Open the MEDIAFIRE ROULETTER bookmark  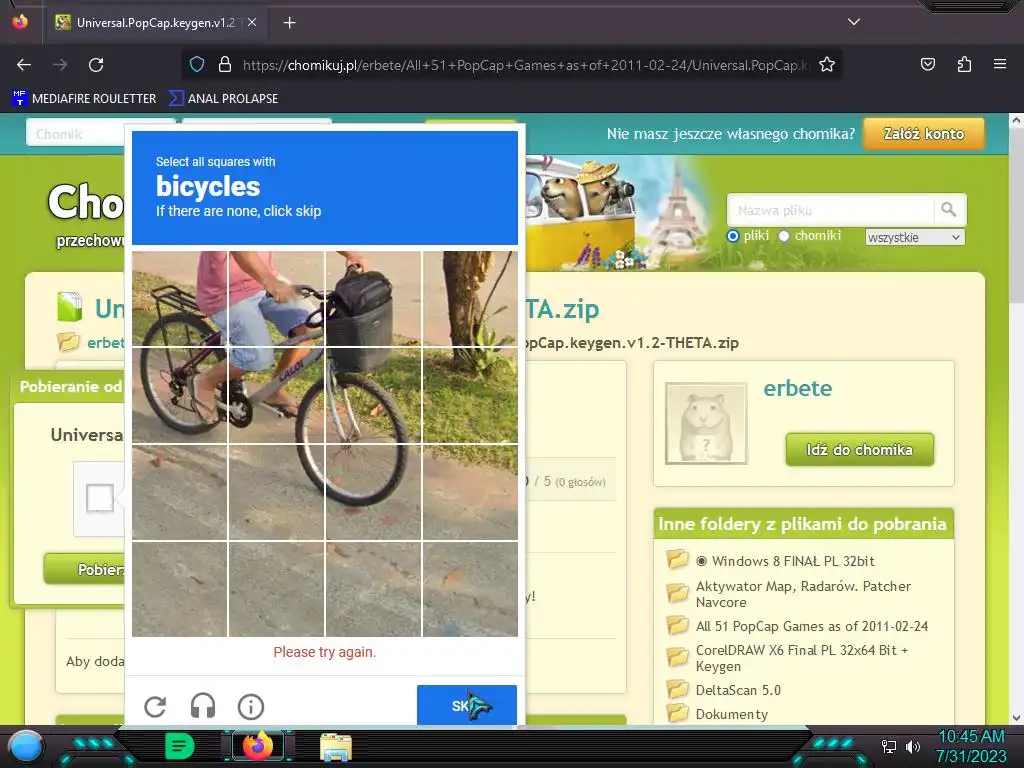click(84, 99)
